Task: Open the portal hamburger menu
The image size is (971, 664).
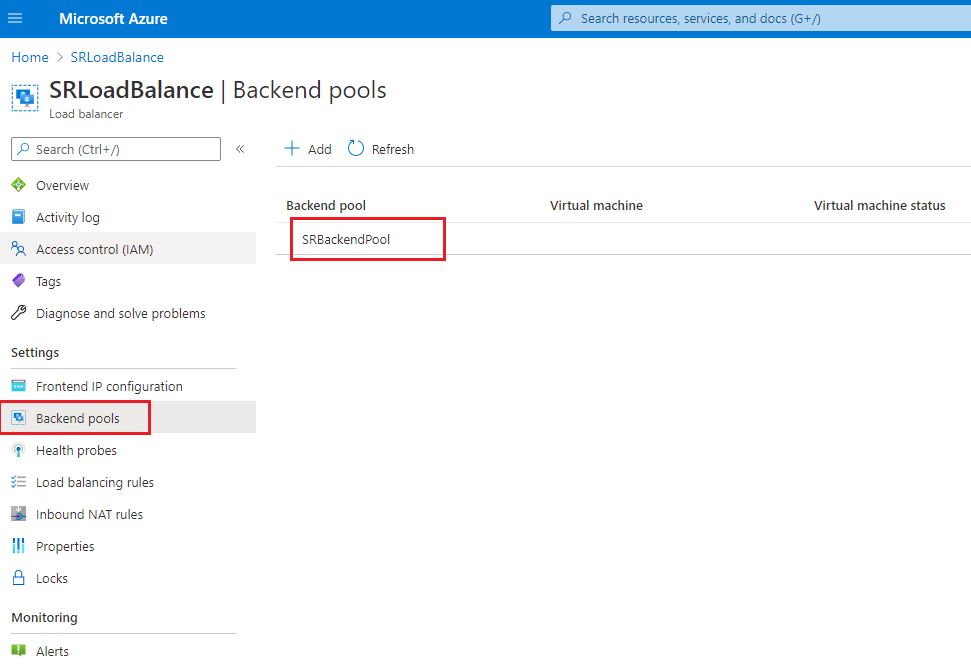Action: [x=15, y=18]
